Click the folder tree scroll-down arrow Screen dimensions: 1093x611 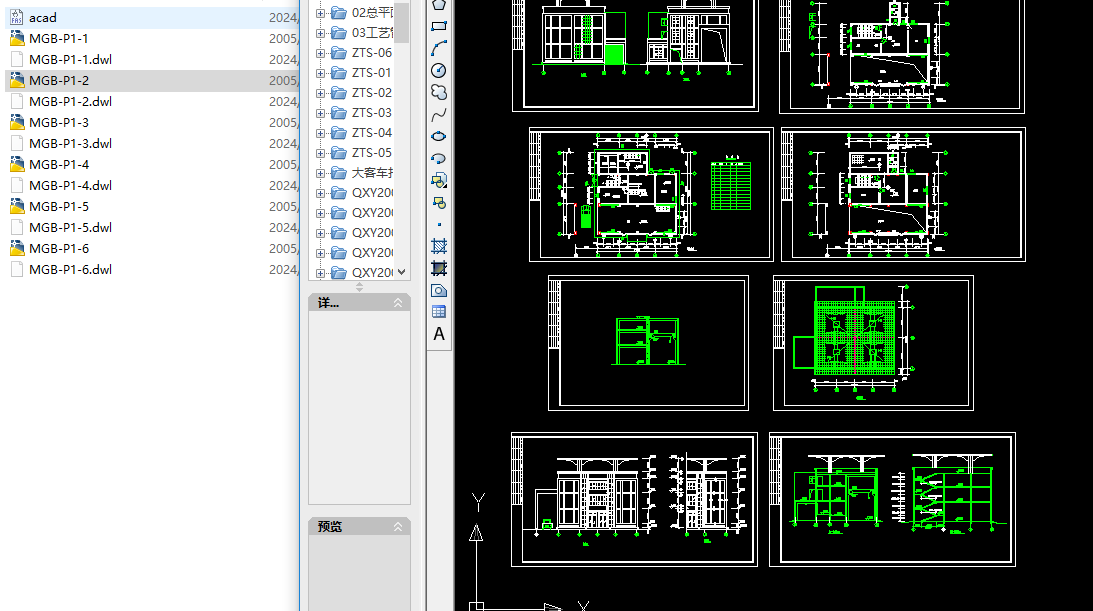(x=402, y=272)
